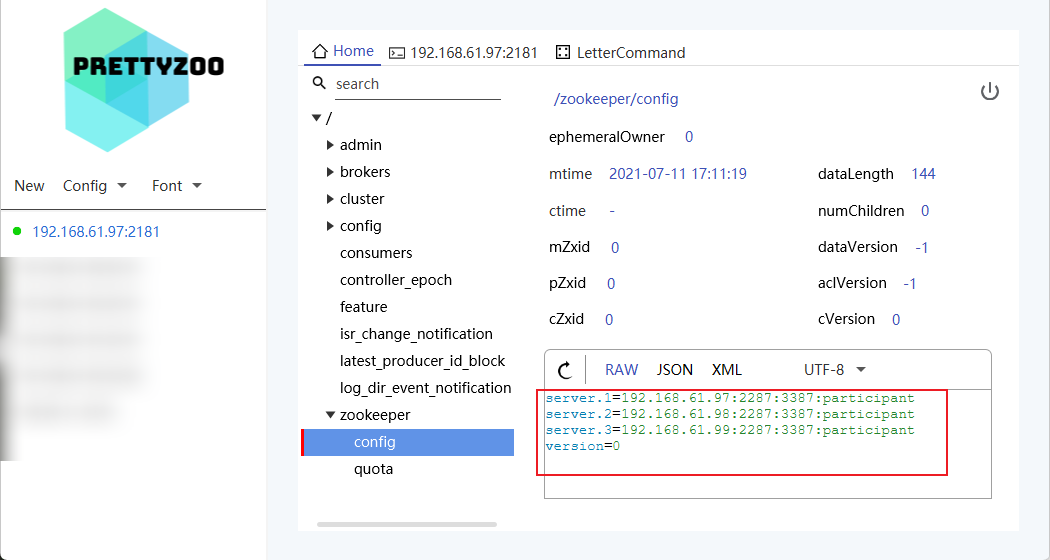Click the version=0 line in data
Image resolution: width=1050 pixels, height=560 pixels.
pyautogui.click(x=583, y=446)
